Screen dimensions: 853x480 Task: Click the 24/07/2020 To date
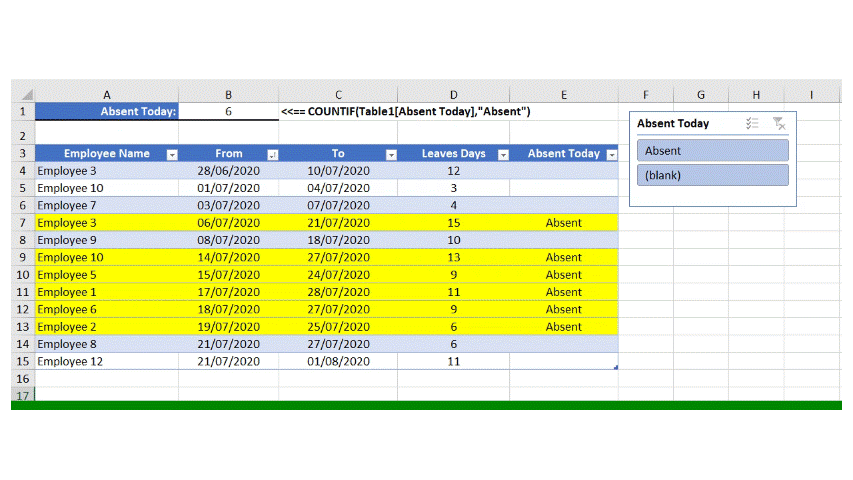tap(338, 275)
